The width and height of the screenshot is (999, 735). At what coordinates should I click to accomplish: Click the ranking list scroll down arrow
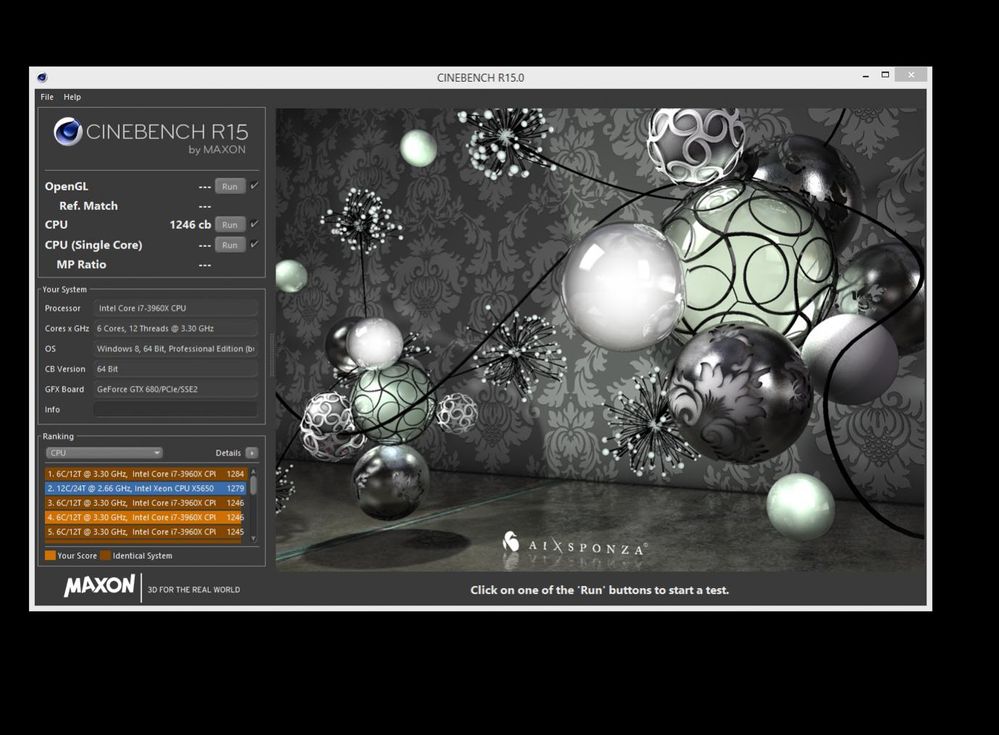[254, 539]
